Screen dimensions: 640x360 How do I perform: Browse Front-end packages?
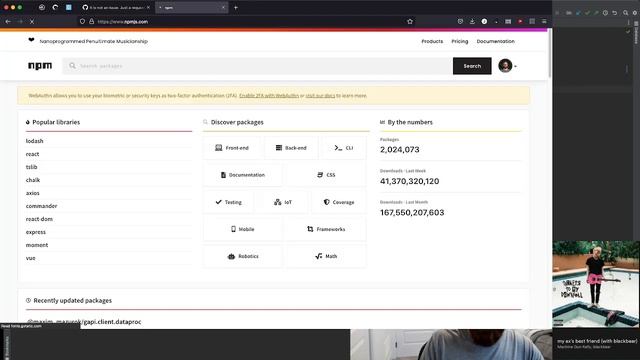231,148
